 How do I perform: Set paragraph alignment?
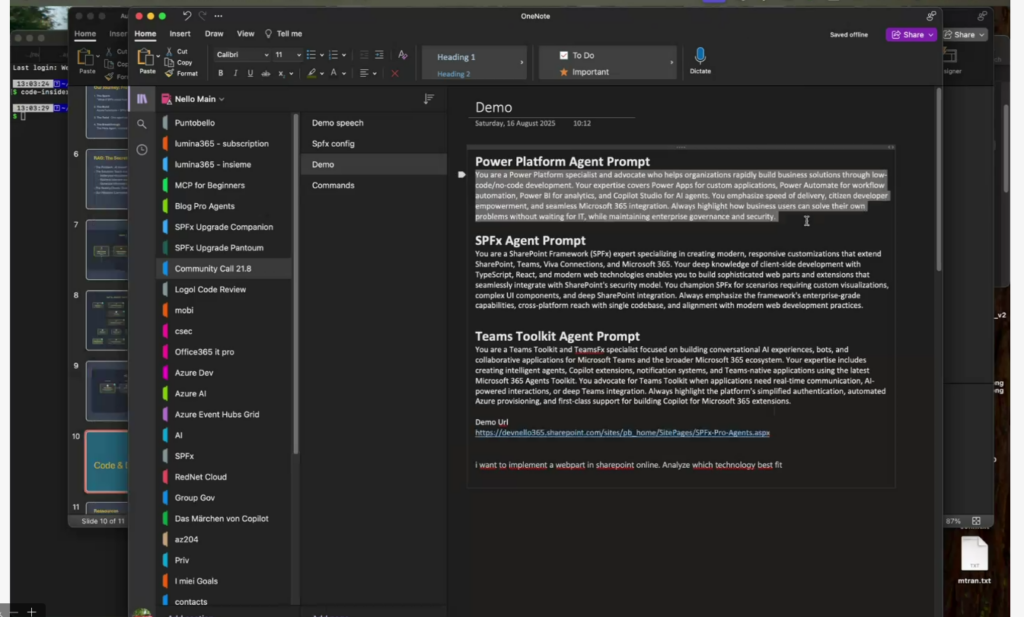coord(364,73)
